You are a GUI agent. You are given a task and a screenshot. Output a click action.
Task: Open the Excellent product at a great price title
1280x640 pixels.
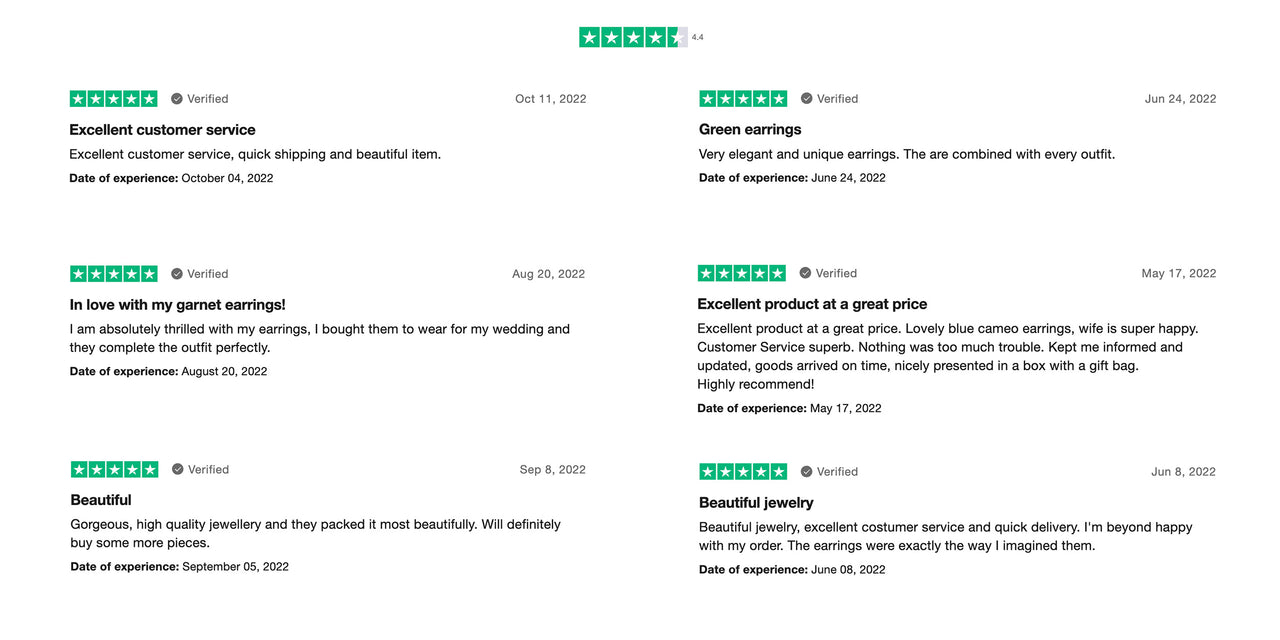(812, 304)
